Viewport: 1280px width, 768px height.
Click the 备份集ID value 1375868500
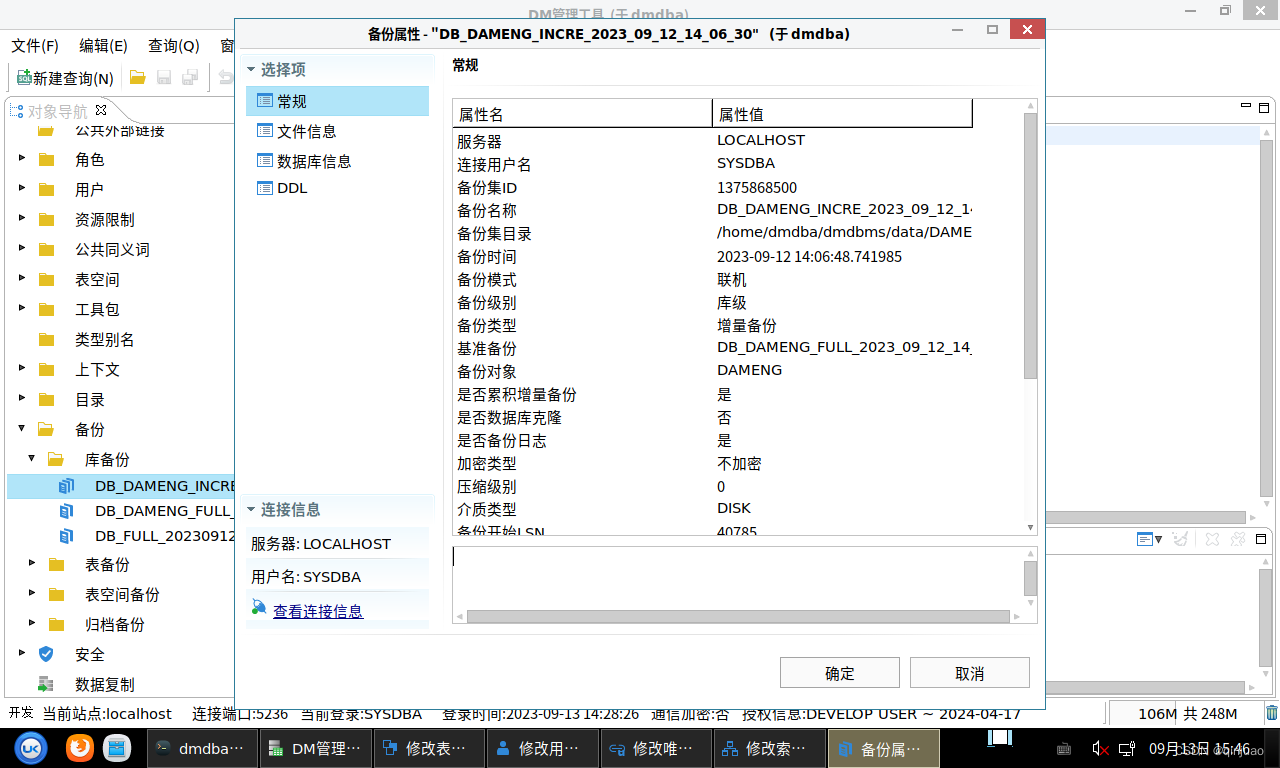[x=757, y=187]
